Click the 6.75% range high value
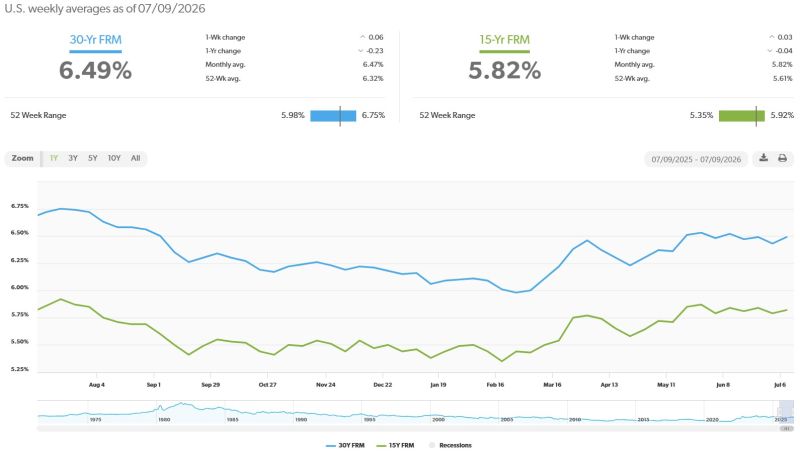Viewport: 800px width, 455px height. (373, 115)
